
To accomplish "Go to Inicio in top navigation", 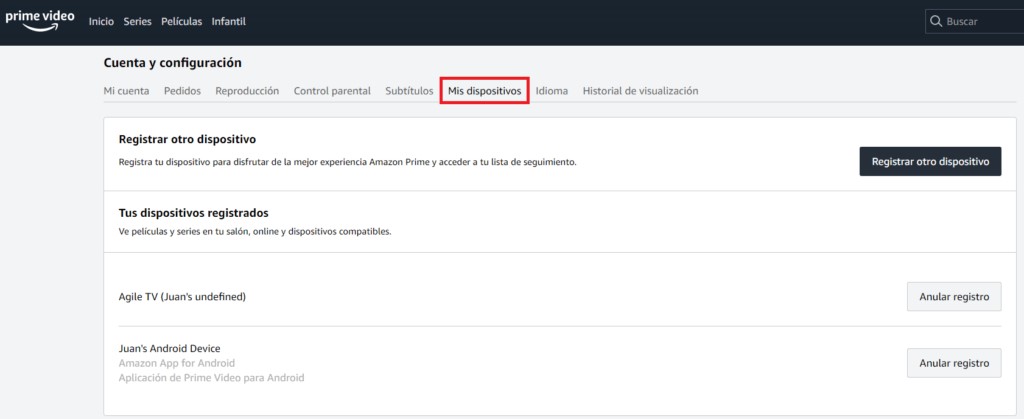I will coord(101,21).
